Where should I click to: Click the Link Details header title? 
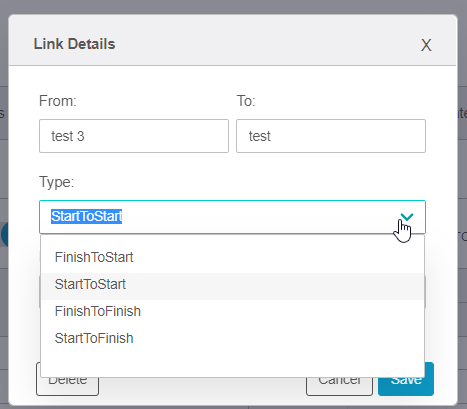click(x=74, y=44)
